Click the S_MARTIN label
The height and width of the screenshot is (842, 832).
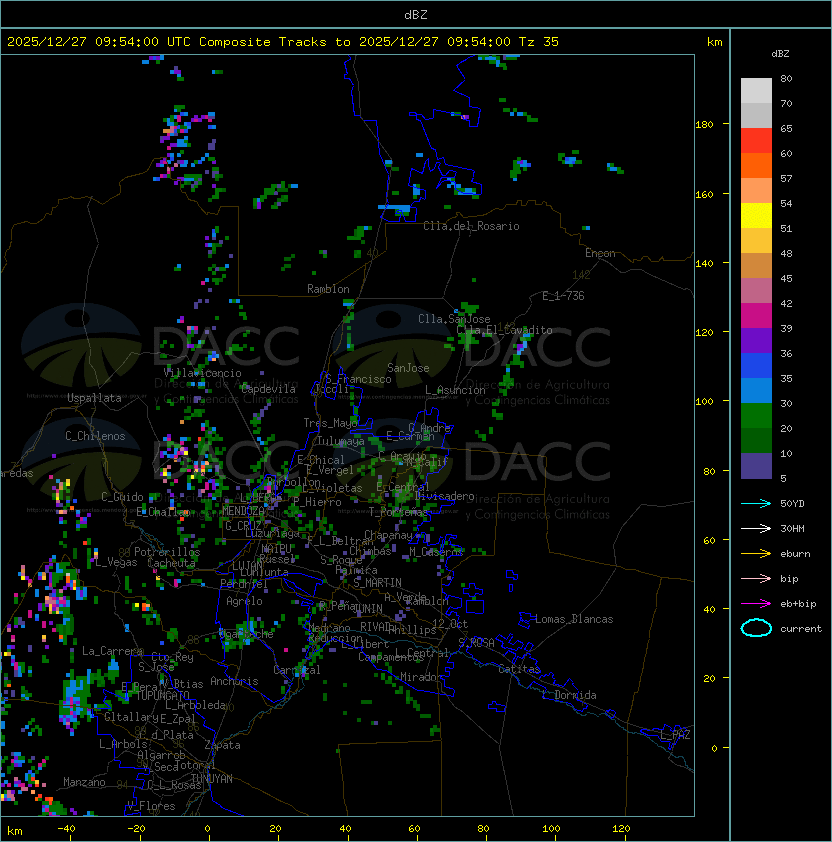tap(377, 582)
